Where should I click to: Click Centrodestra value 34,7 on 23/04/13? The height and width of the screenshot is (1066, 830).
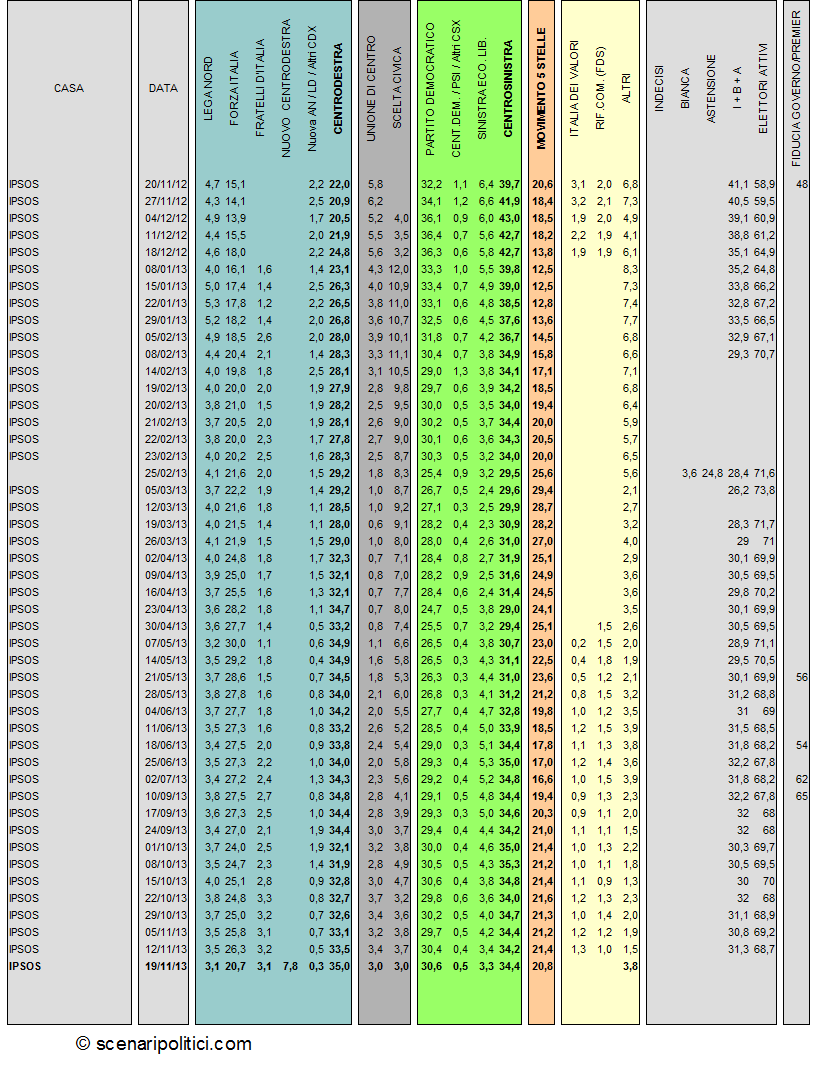click(339, 609)
